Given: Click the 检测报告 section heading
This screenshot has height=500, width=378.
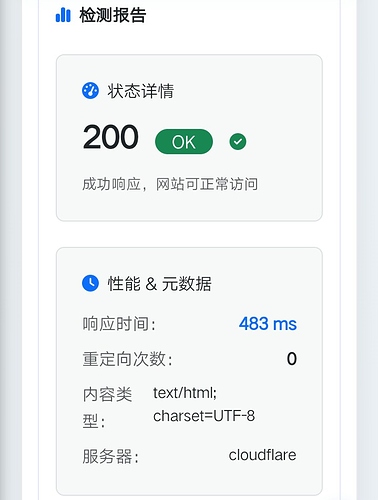Looking at the screenshot, I should pos(113,15).
